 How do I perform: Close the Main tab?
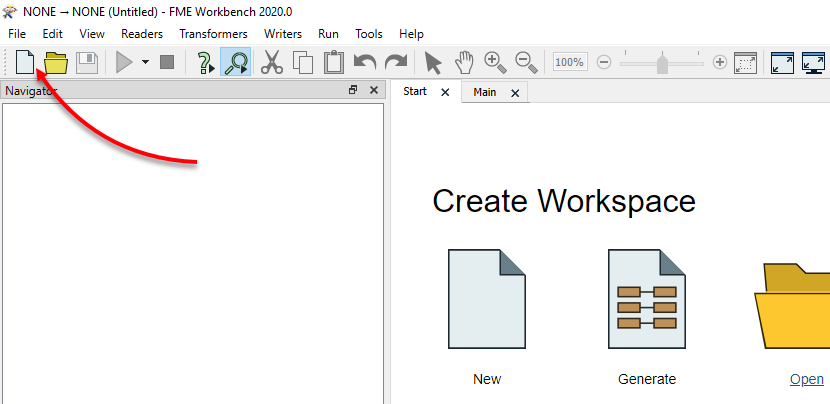515,93
